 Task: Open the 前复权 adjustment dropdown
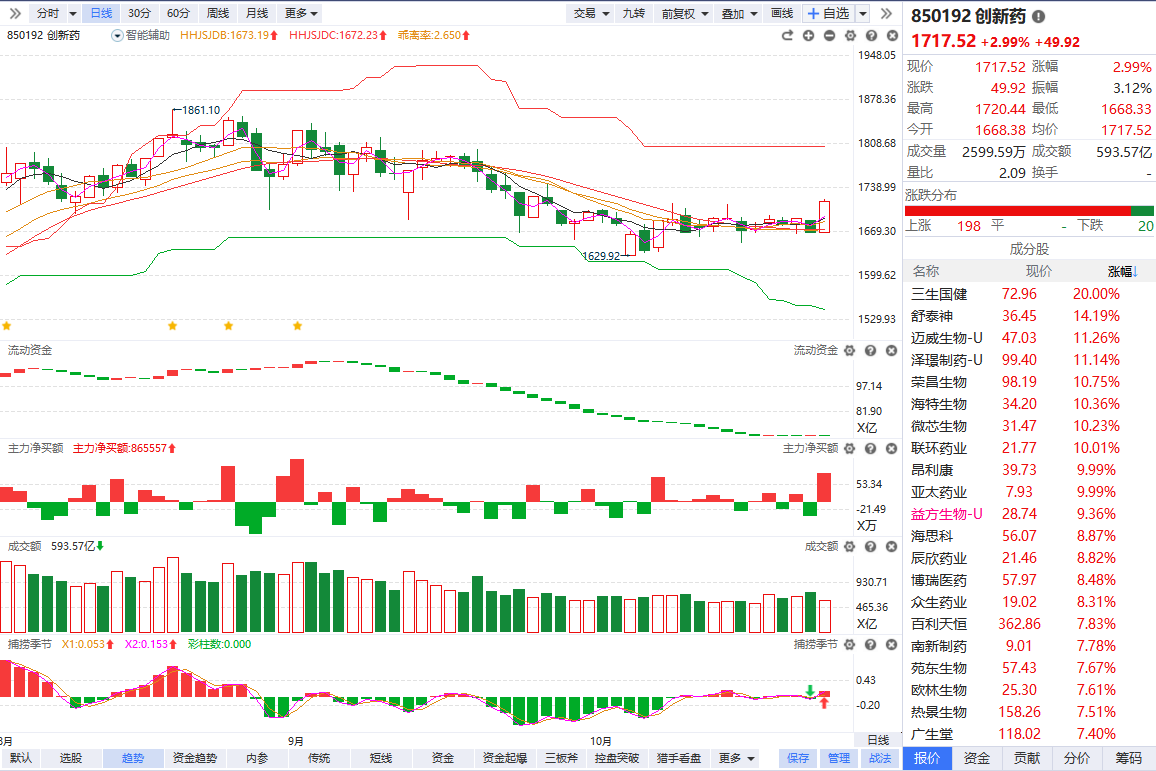[685, 13]
